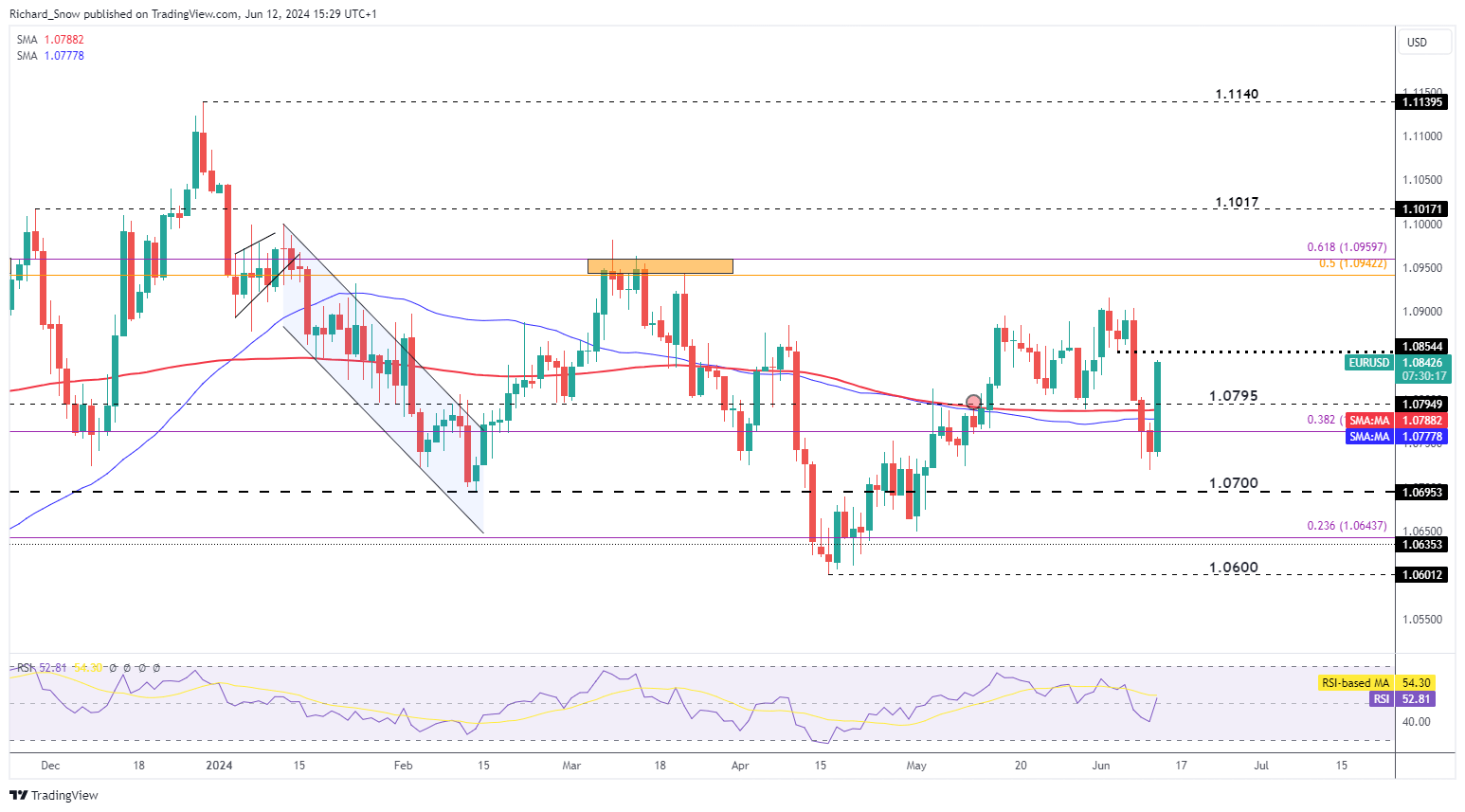Click the yellow 54.30 value in RSI legend
The width and height of the screenshot is (1465, 812).
[x=90, y=668]
